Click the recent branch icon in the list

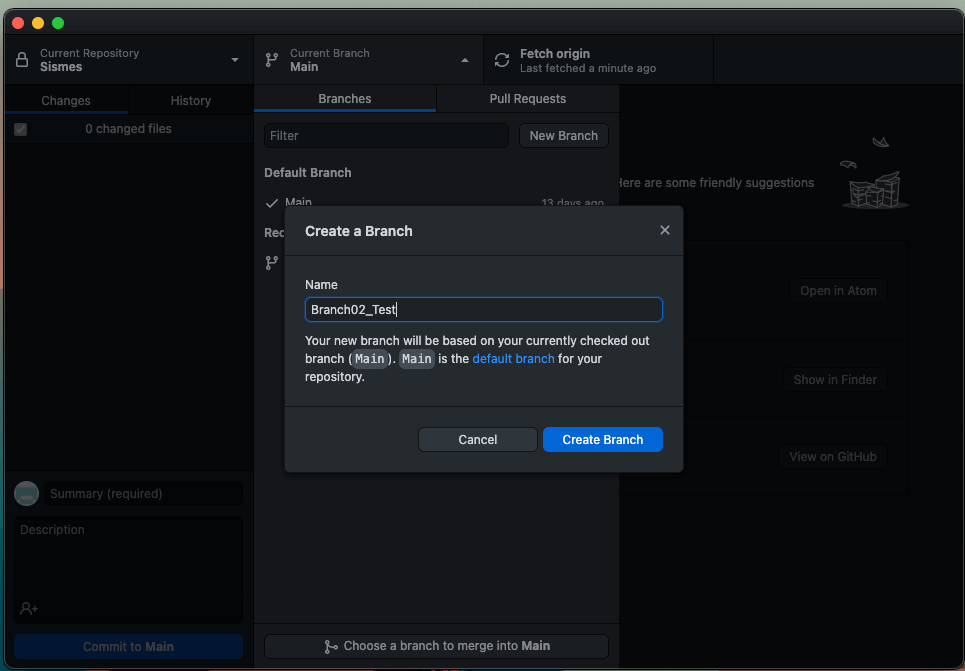pyautogui.click(x=271, y=263)
